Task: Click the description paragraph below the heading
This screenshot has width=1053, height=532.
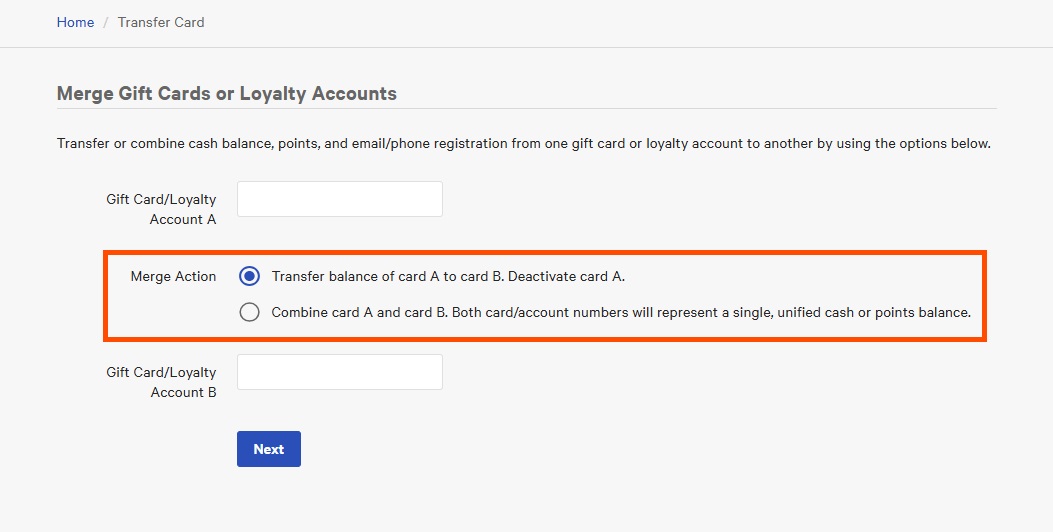Action: [x=523, y=143]
